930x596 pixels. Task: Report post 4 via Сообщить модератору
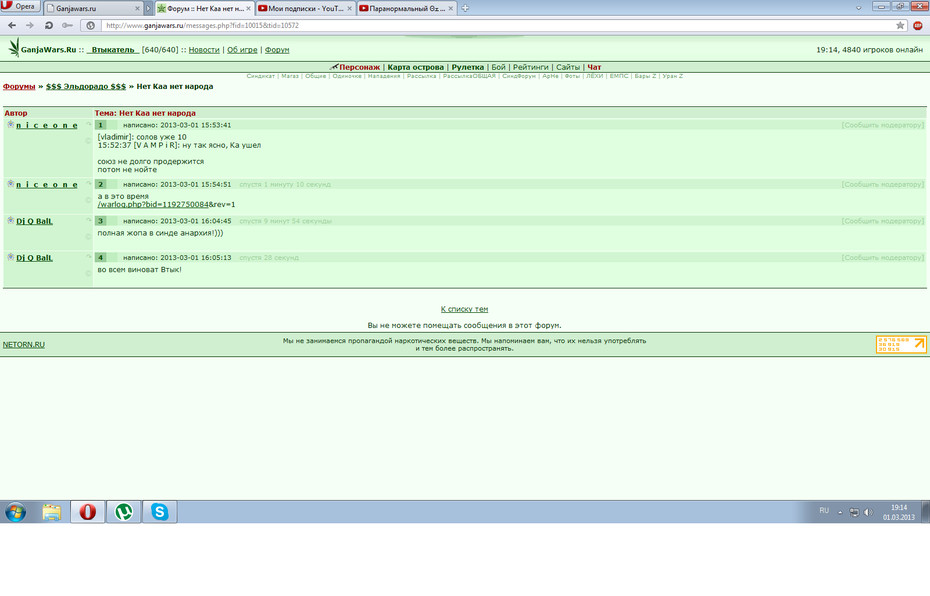tap(883, 258)
